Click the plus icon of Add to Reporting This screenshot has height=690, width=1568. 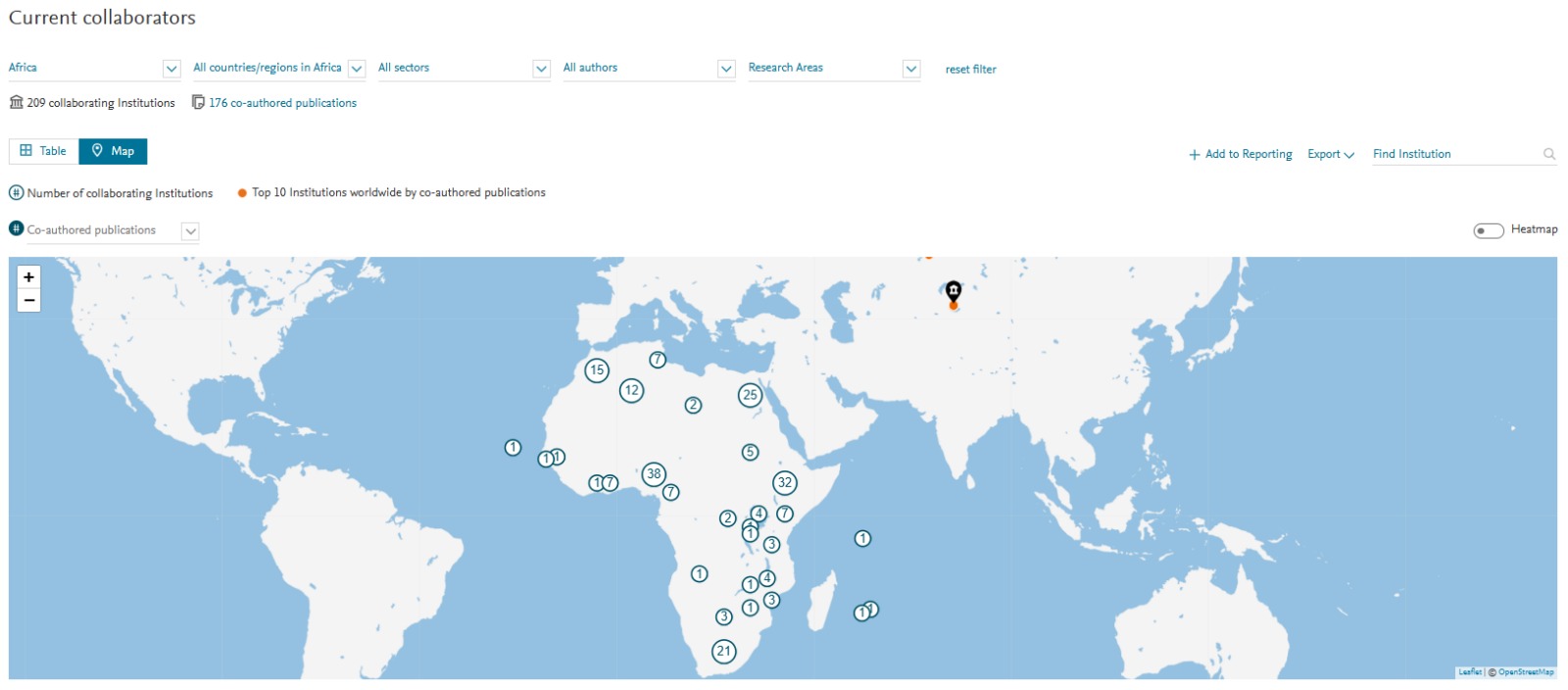point(1195,155)
